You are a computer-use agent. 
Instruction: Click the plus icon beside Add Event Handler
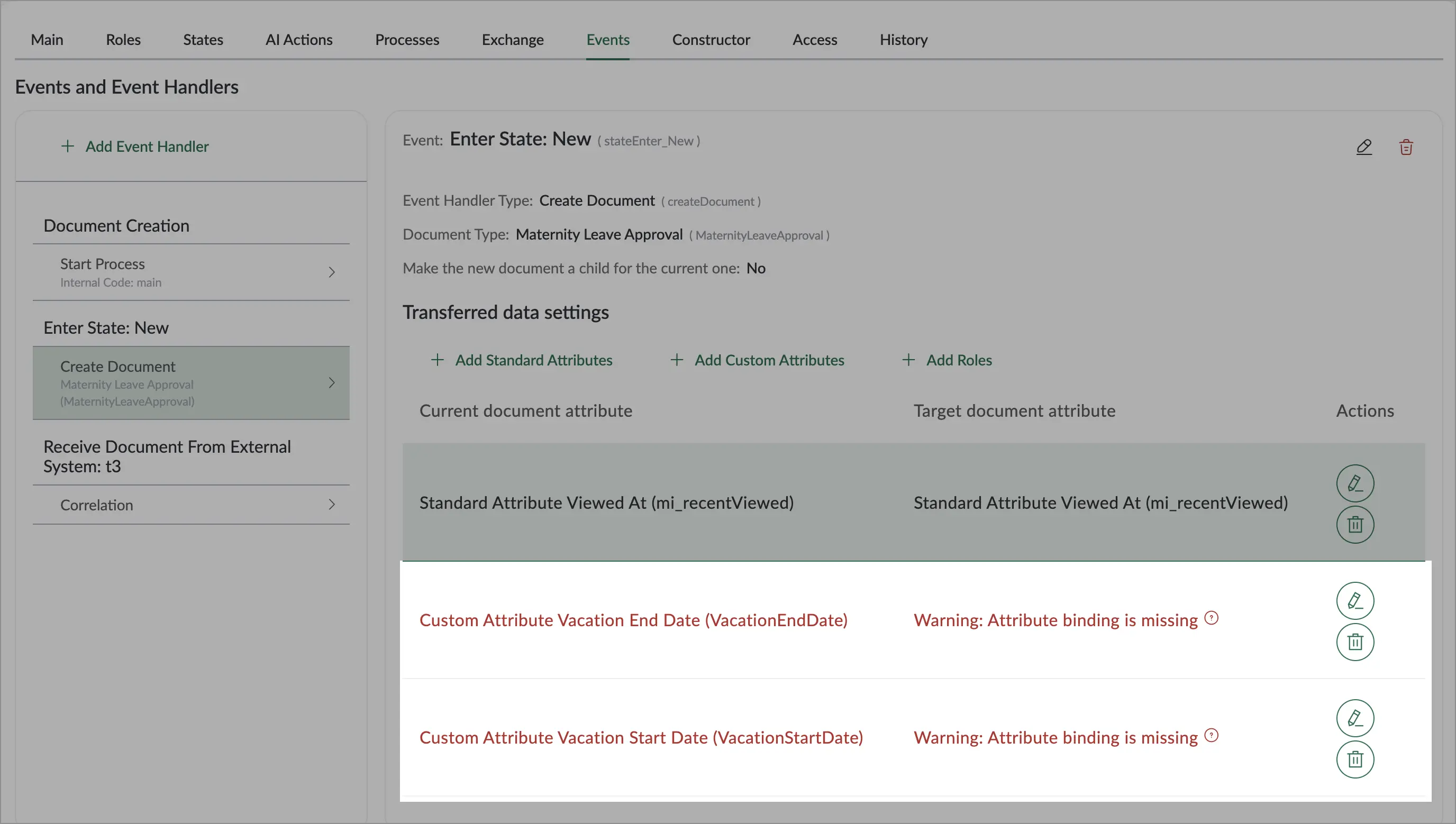pyautogui.click(x=67, y=146)
